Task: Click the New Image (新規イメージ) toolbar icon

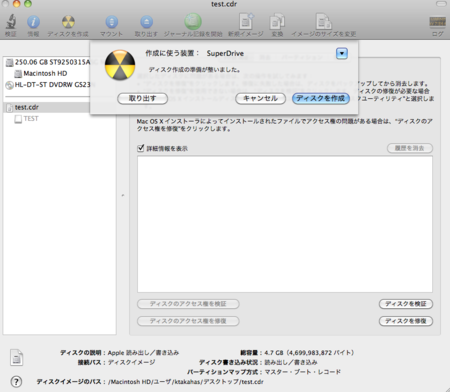Action: click(x=246, y=22)
